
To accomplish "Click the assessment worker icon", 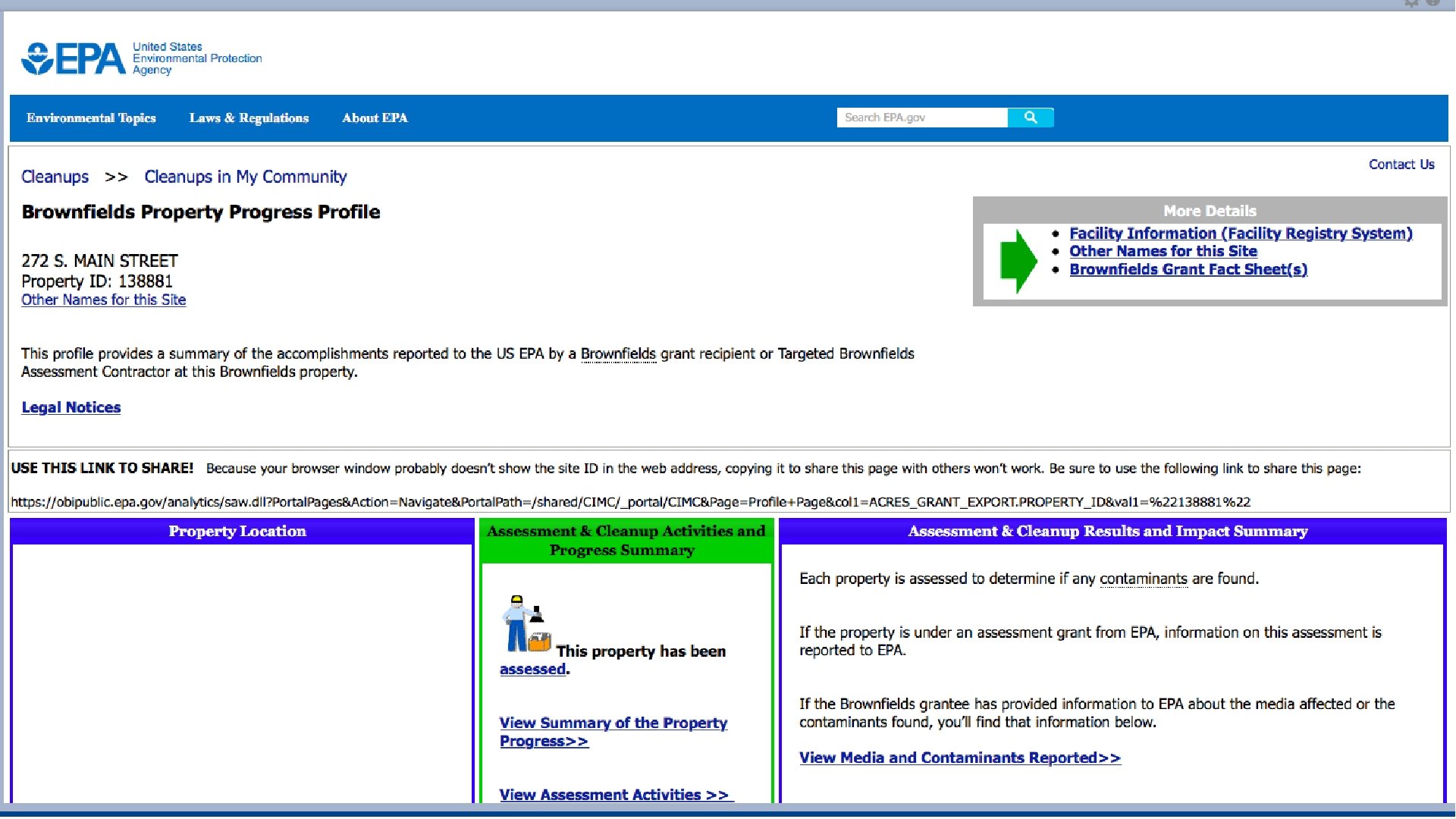I will 525,623.
